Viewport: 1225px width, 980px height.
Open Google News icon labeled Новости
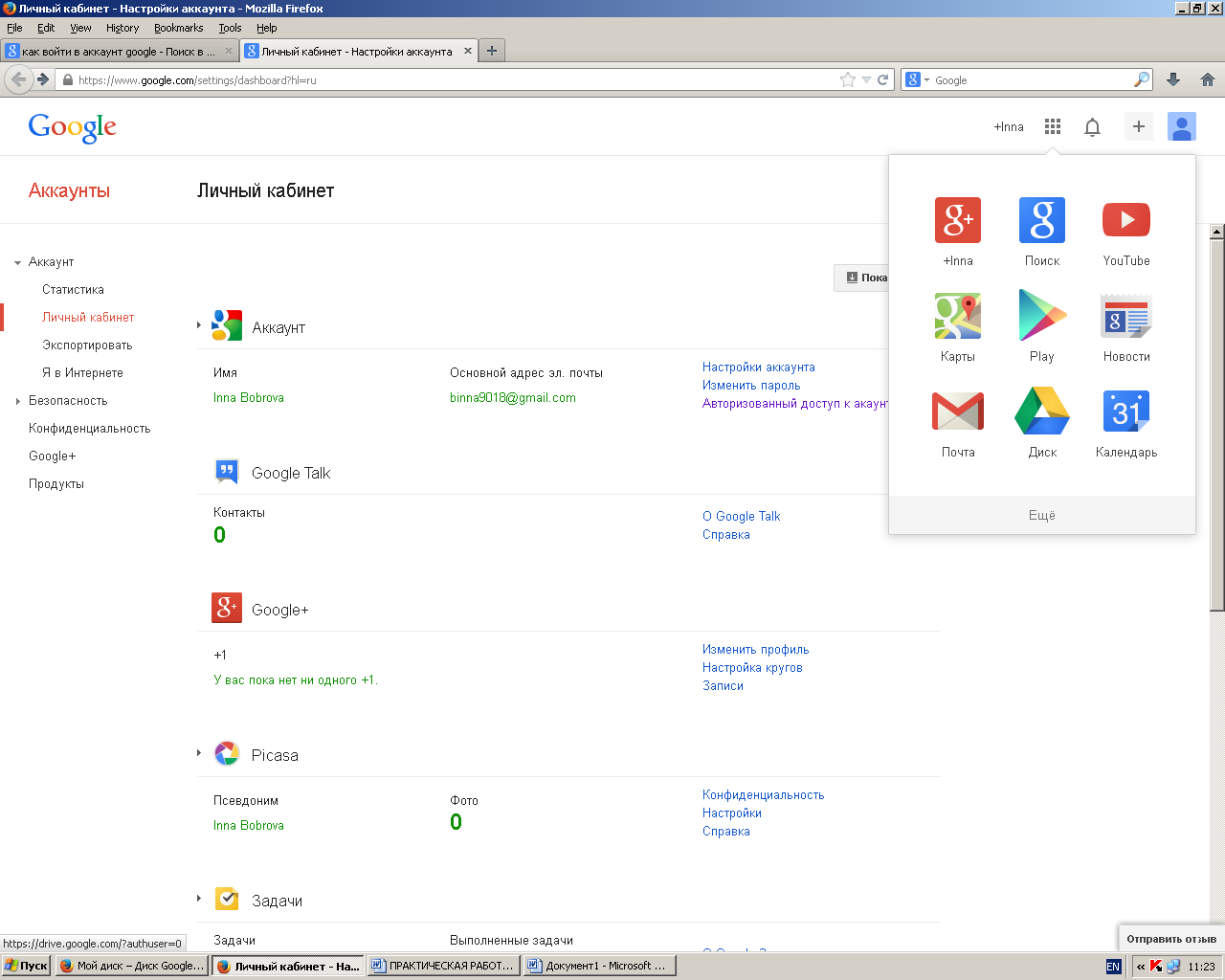(x=1126, y=317)
